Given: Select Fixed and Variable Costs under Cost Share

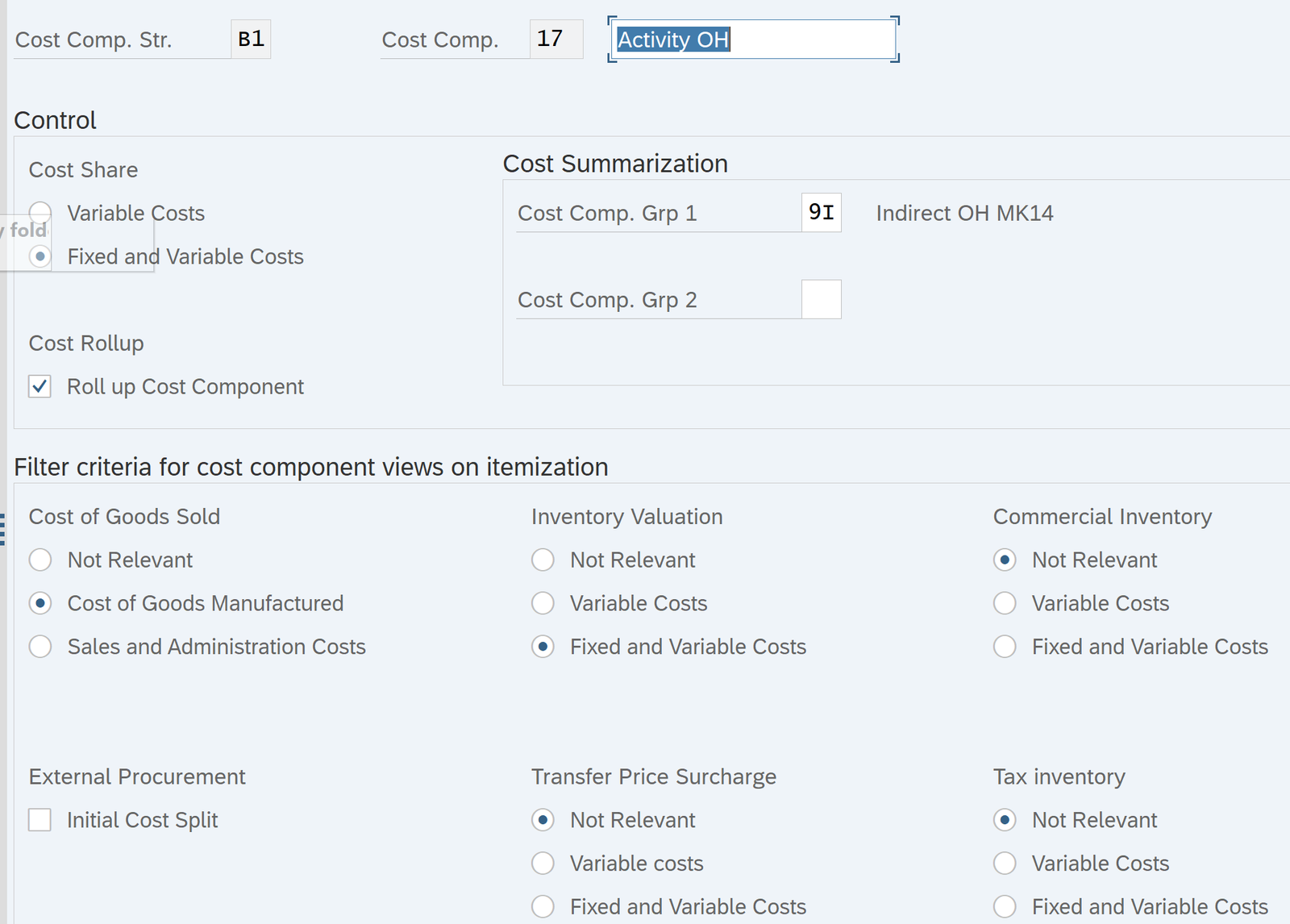Looking at the screenshot, I should [x=40, y=256].
